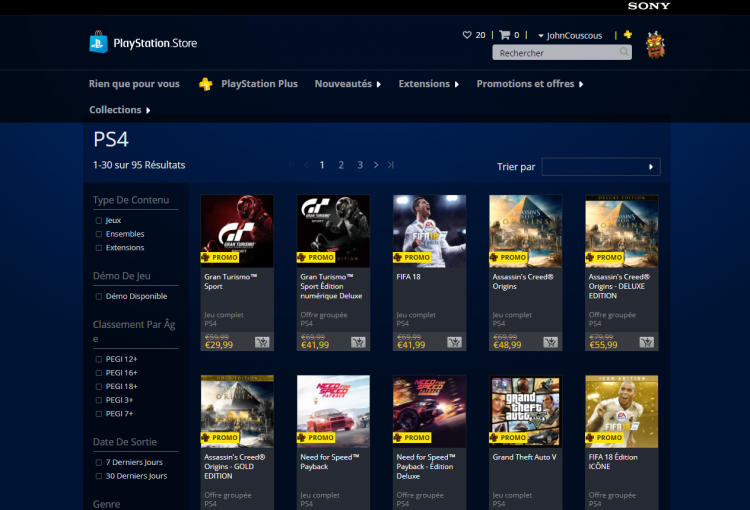Add Gran Turismo Sport €29,99 to cart

262,342
